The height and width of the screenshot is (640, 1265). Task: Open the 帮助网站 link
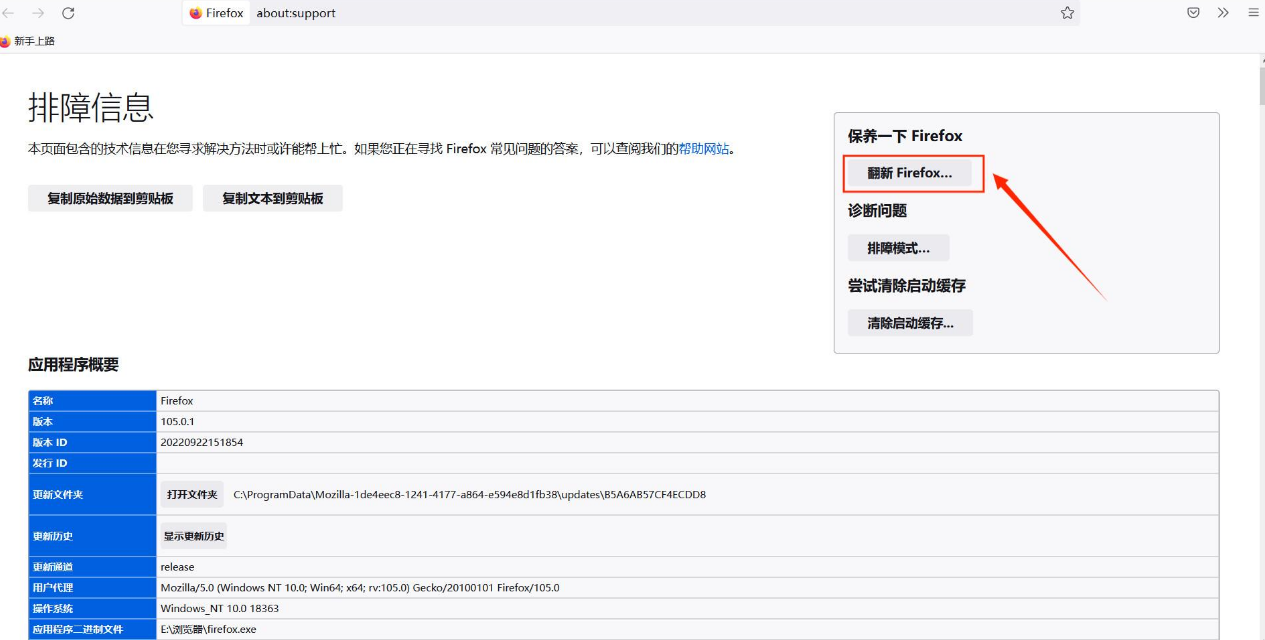704,149
